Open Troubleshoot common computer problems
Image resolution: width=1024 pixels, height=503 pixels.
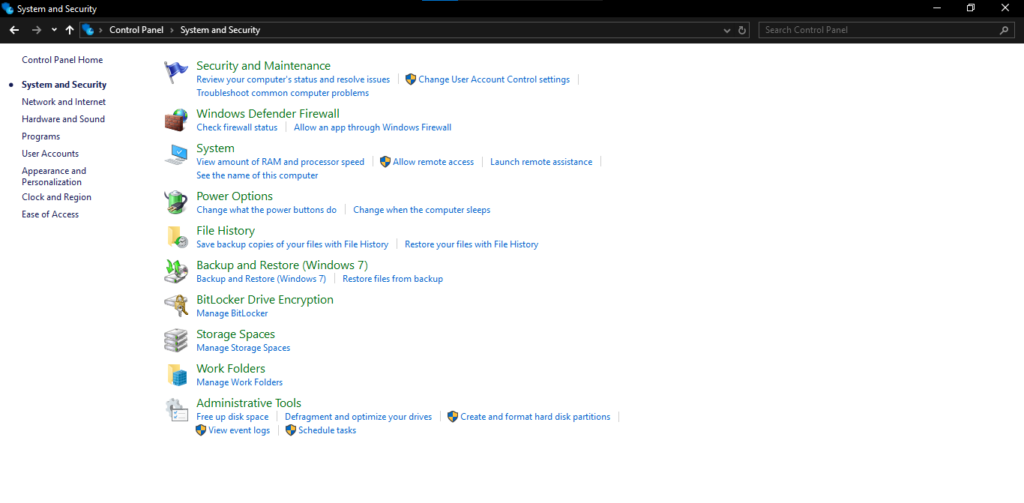(x=283, y=93)
